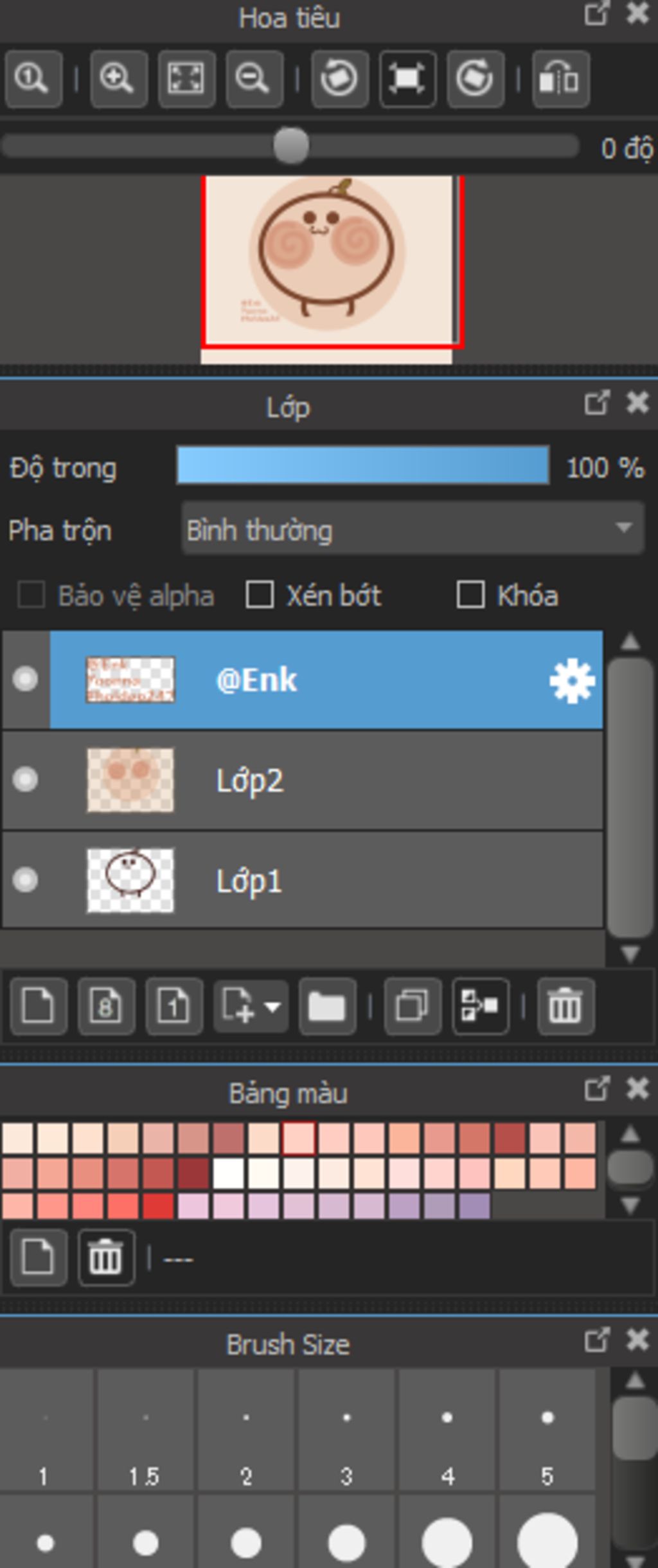This screenshot has width=658, height=1568.
Task: Hide the Lớp2 layer visibility
Action: pyautogui.click(x=26, y=779)
